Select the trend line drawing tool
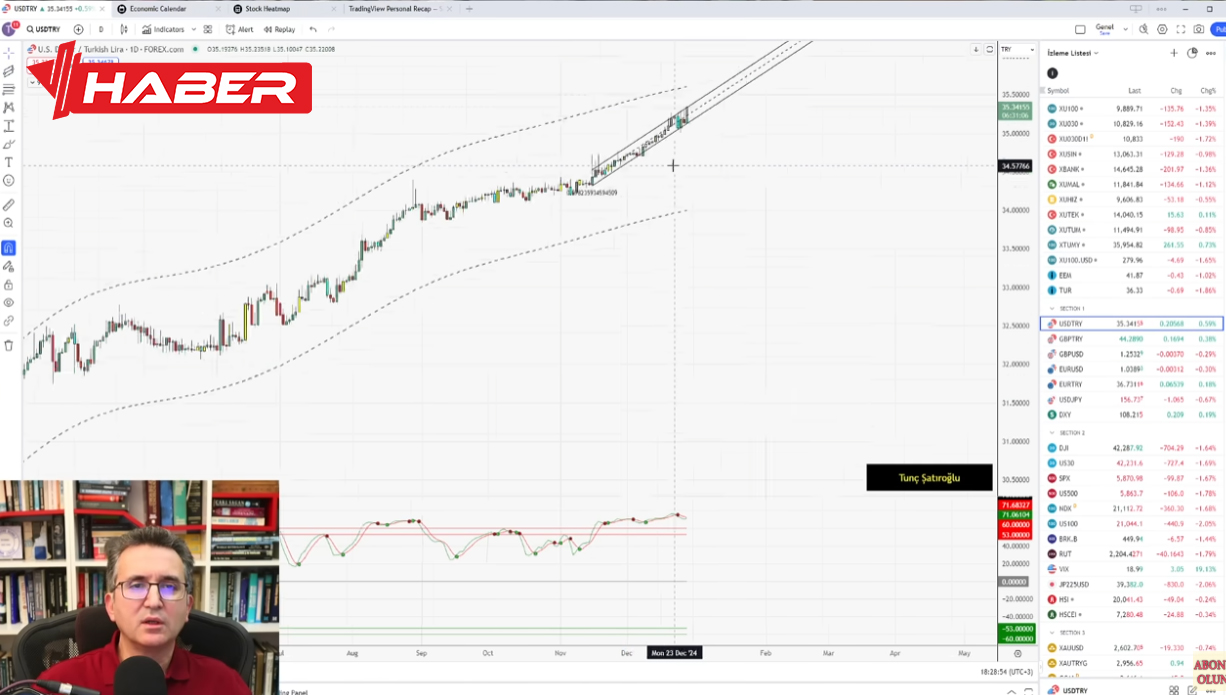The height and width of the screenshot is (695, 1226). coord(9,71)
